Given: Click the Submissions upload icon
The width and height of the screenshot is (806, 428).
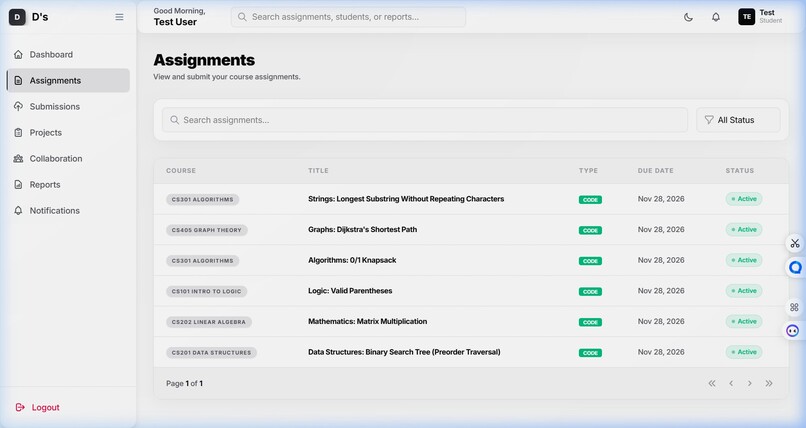Looking at the screenshot, I should click(x=19, y=106).
